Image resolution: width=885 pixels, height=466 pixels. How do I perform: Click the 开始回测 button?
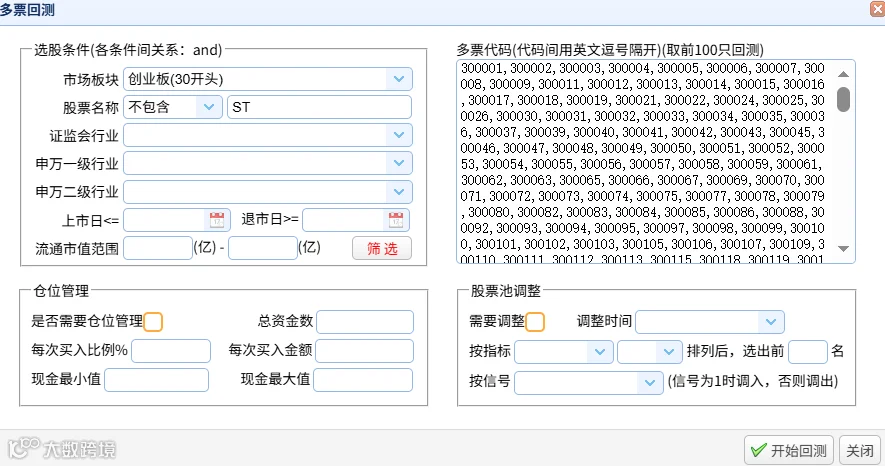click(789, 450)
